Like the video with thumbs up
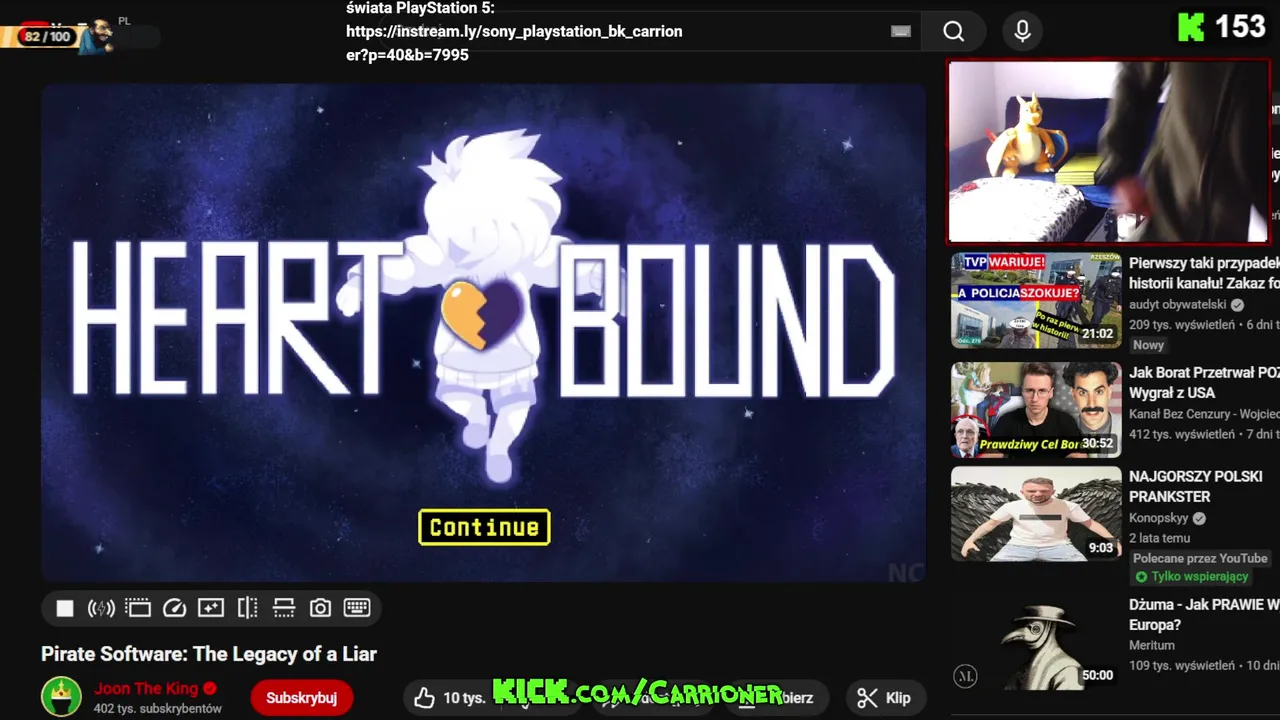This screenshot has height=720, width=1280. point(450,698)
